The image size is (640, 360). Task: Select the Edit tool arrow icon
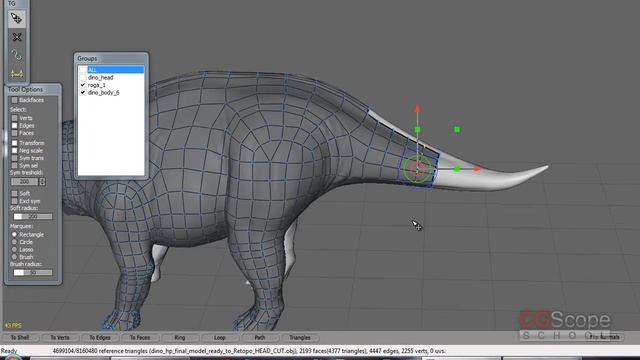coord(17,19)
